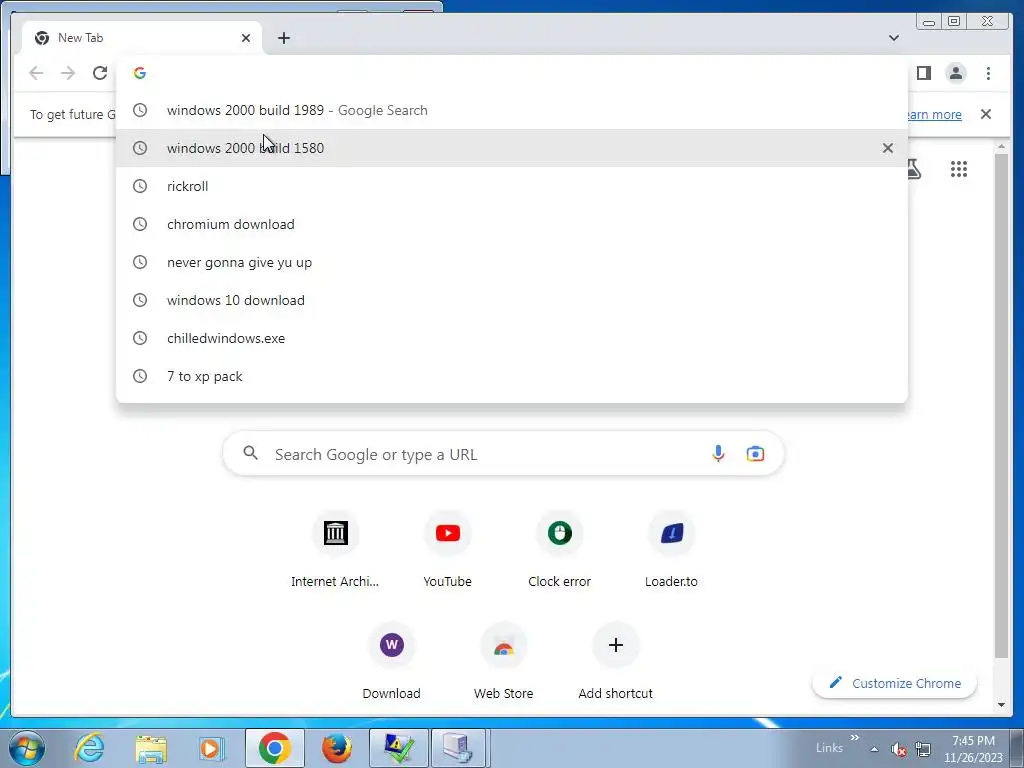Open the YouTube shortcut

(x=447, y=549)
